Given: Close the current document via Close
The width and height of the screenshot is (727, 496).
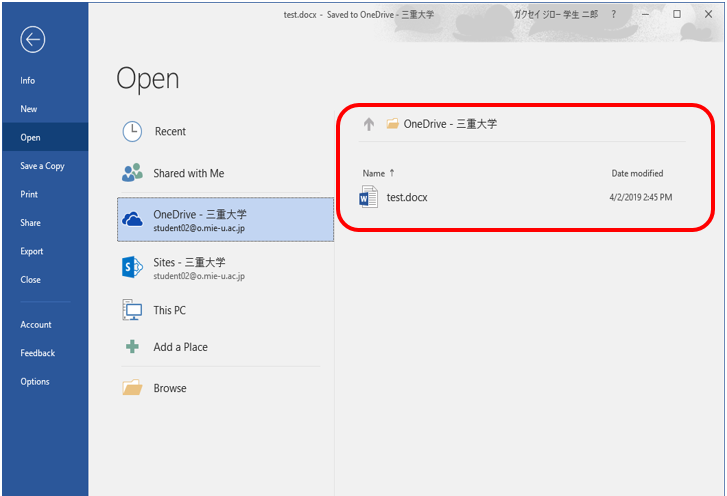Looking at the screenshot, I should pyautogui.click(x=45, y=280).
